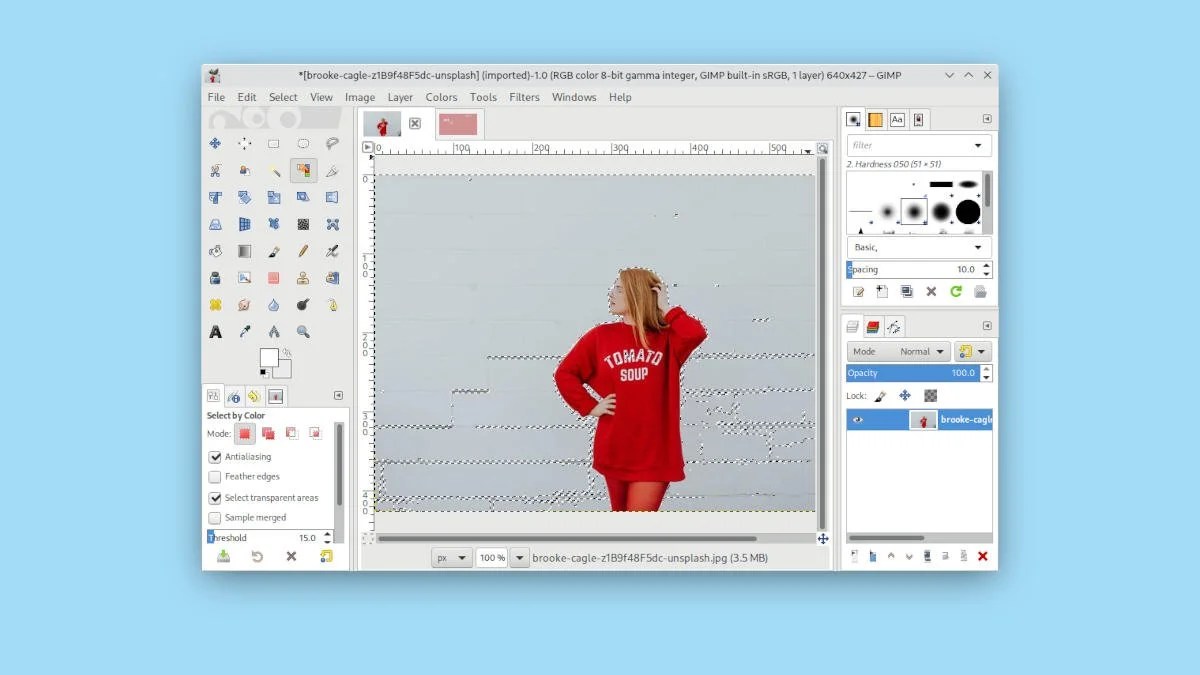
Task: Open the Basic brush category dropdown
Action: pyautogui.click(x=917, y=247)
